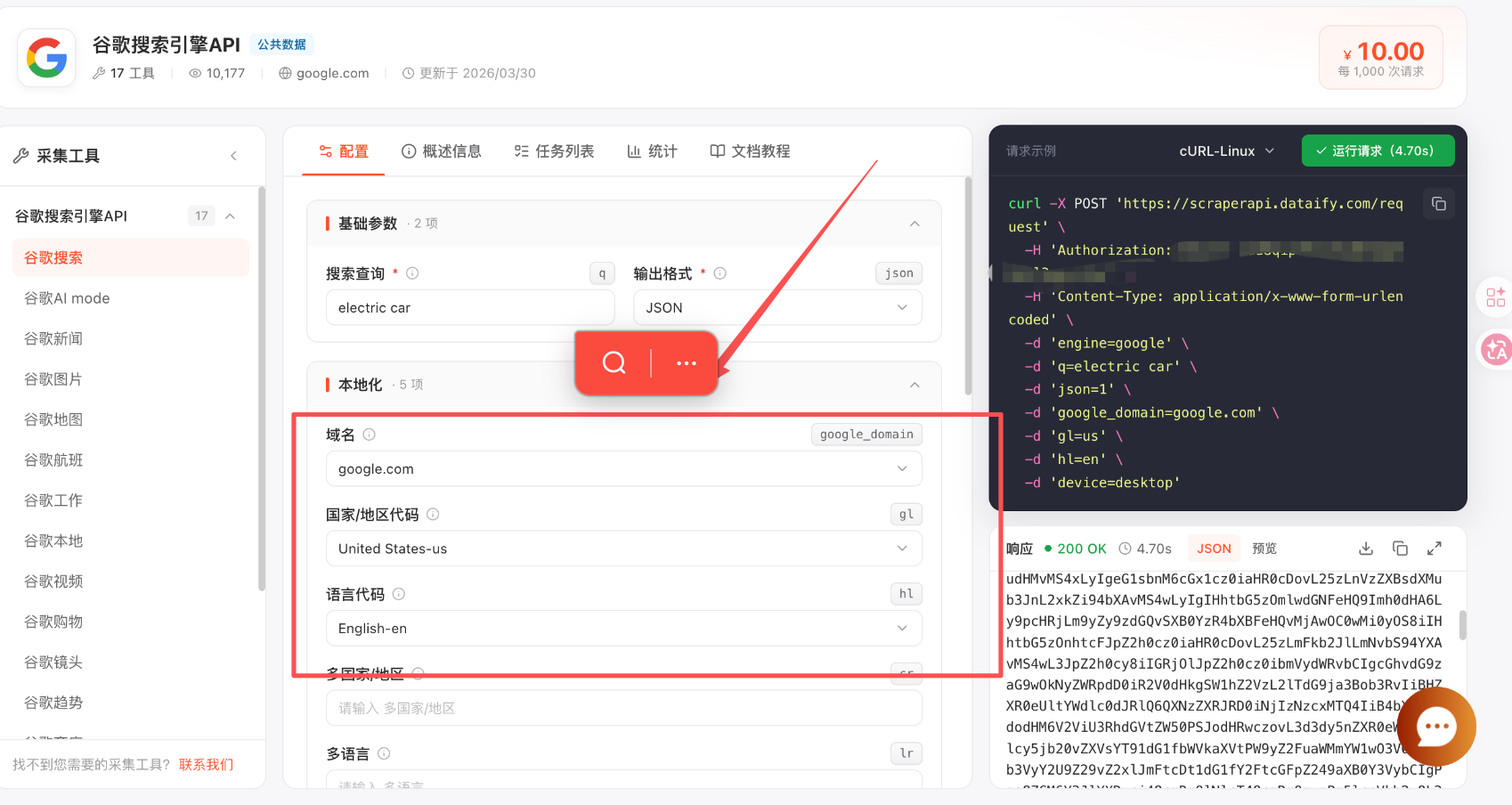
Task: Click the wrench icon beside 17 工具
Action: (99, 73)
